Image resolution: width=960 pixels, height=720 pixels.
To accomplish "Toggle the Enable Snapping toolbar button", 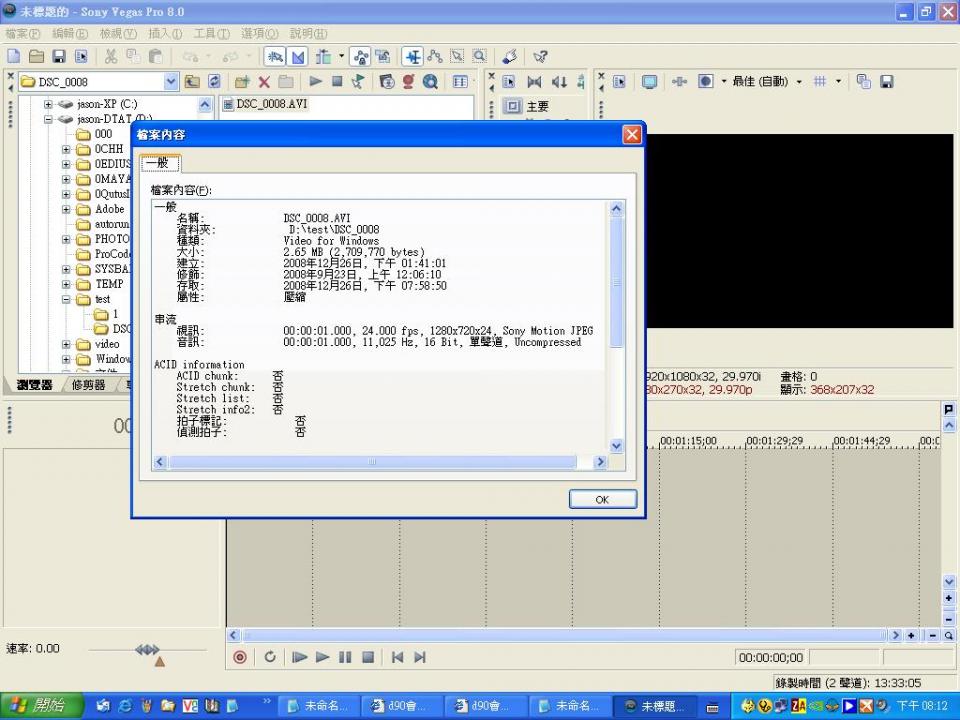I will pos(276,57).
